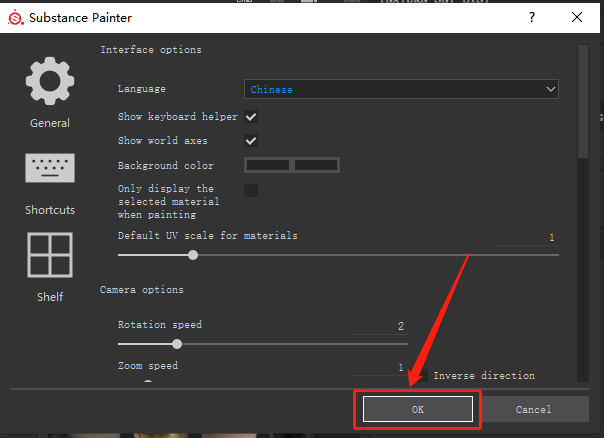Click the Cancel button
The width and height of the screenshot is (604, 438).
[x=534, y=409]
